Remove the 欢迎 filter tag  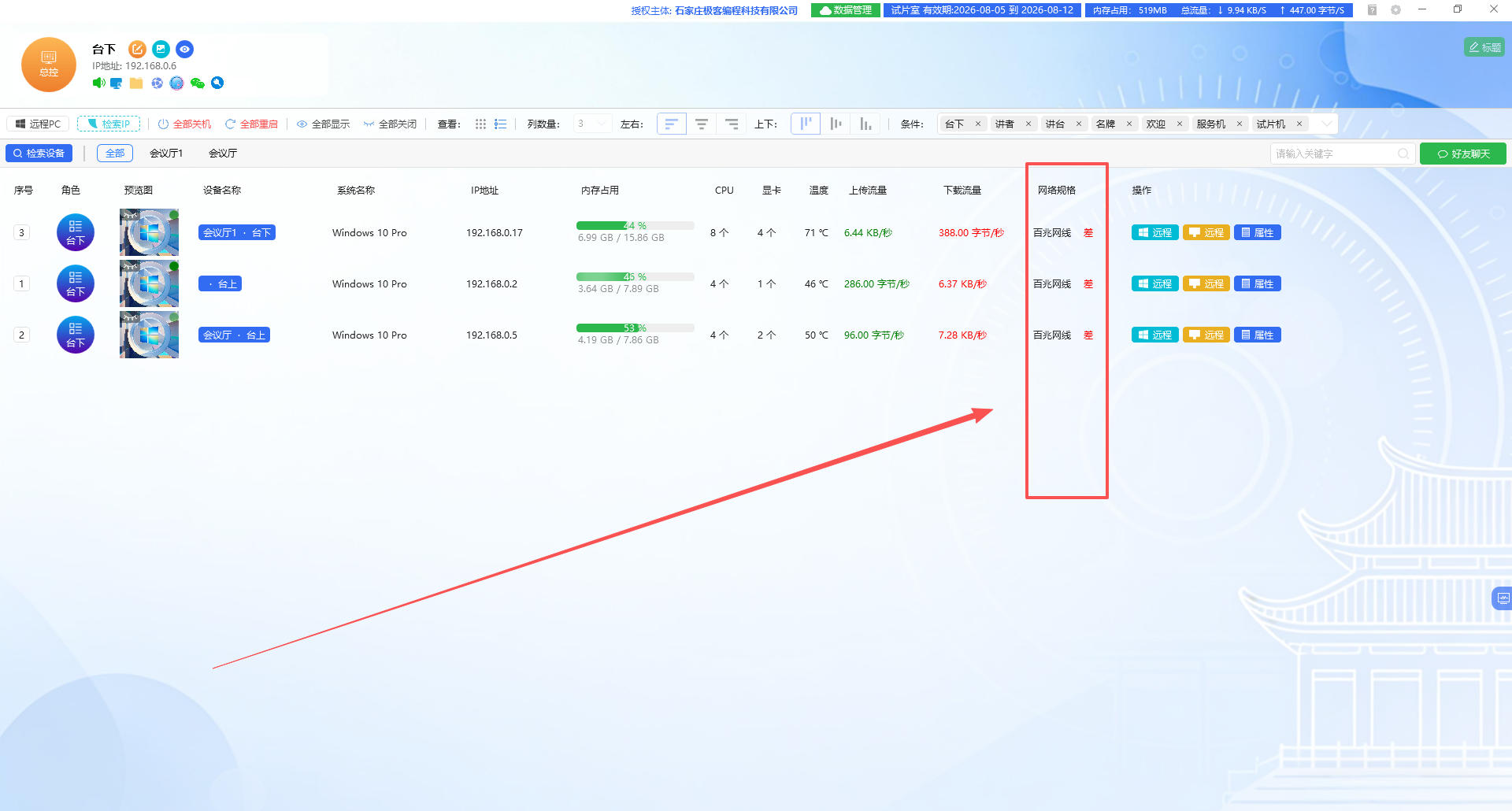tap(1180, 124)
